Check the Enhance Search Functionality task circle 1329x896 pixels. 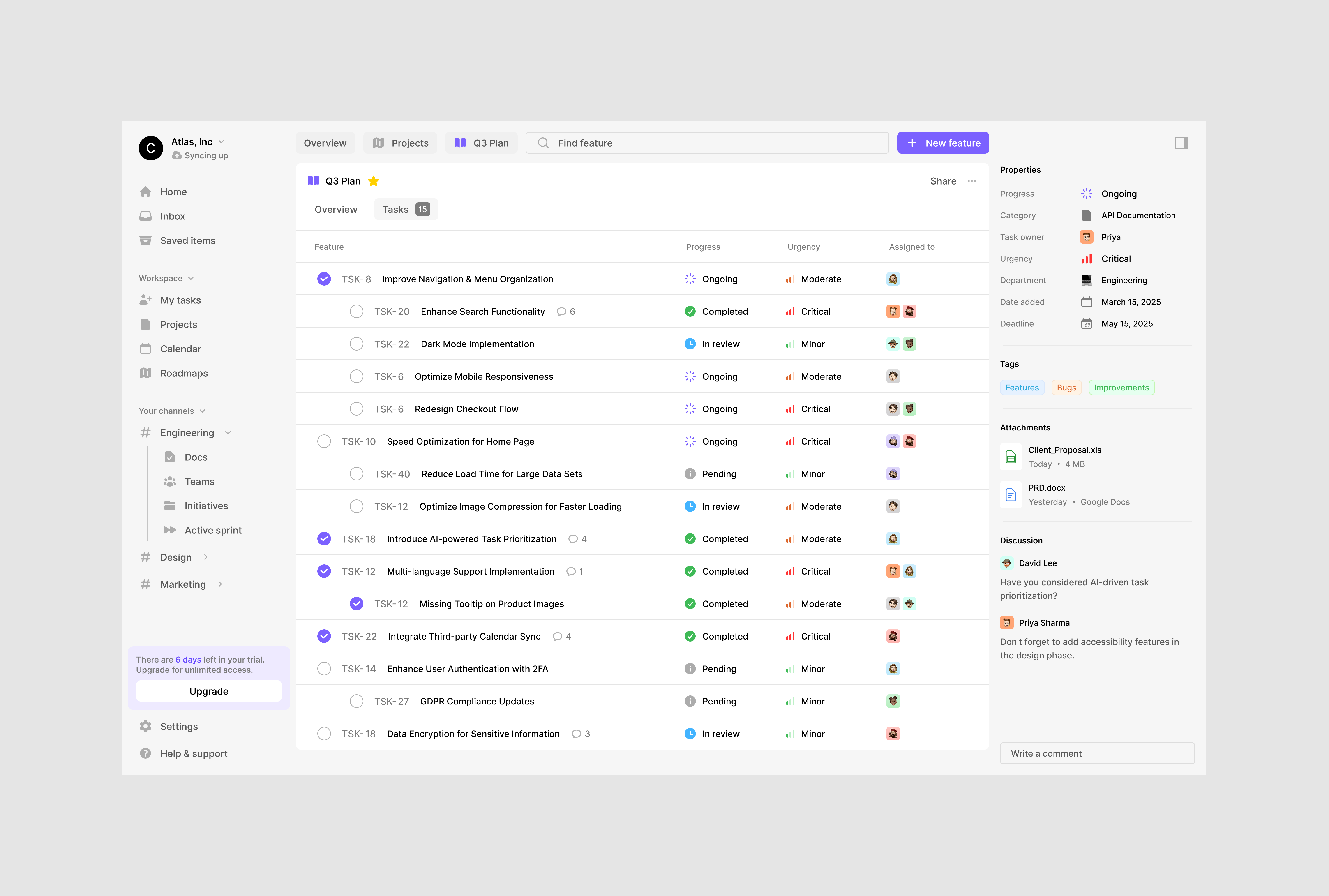357,312
